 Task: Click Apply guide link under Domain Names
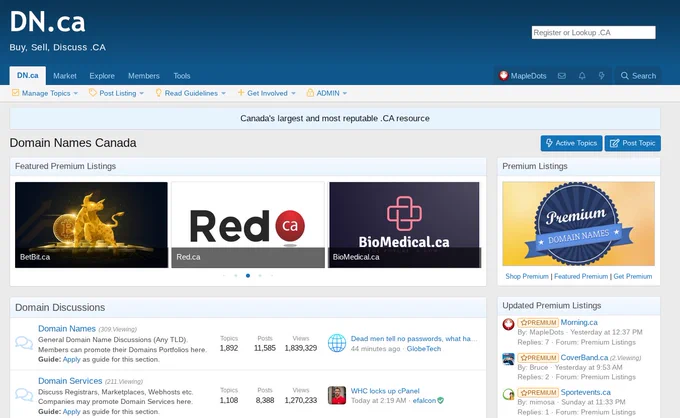click(72, 359)
